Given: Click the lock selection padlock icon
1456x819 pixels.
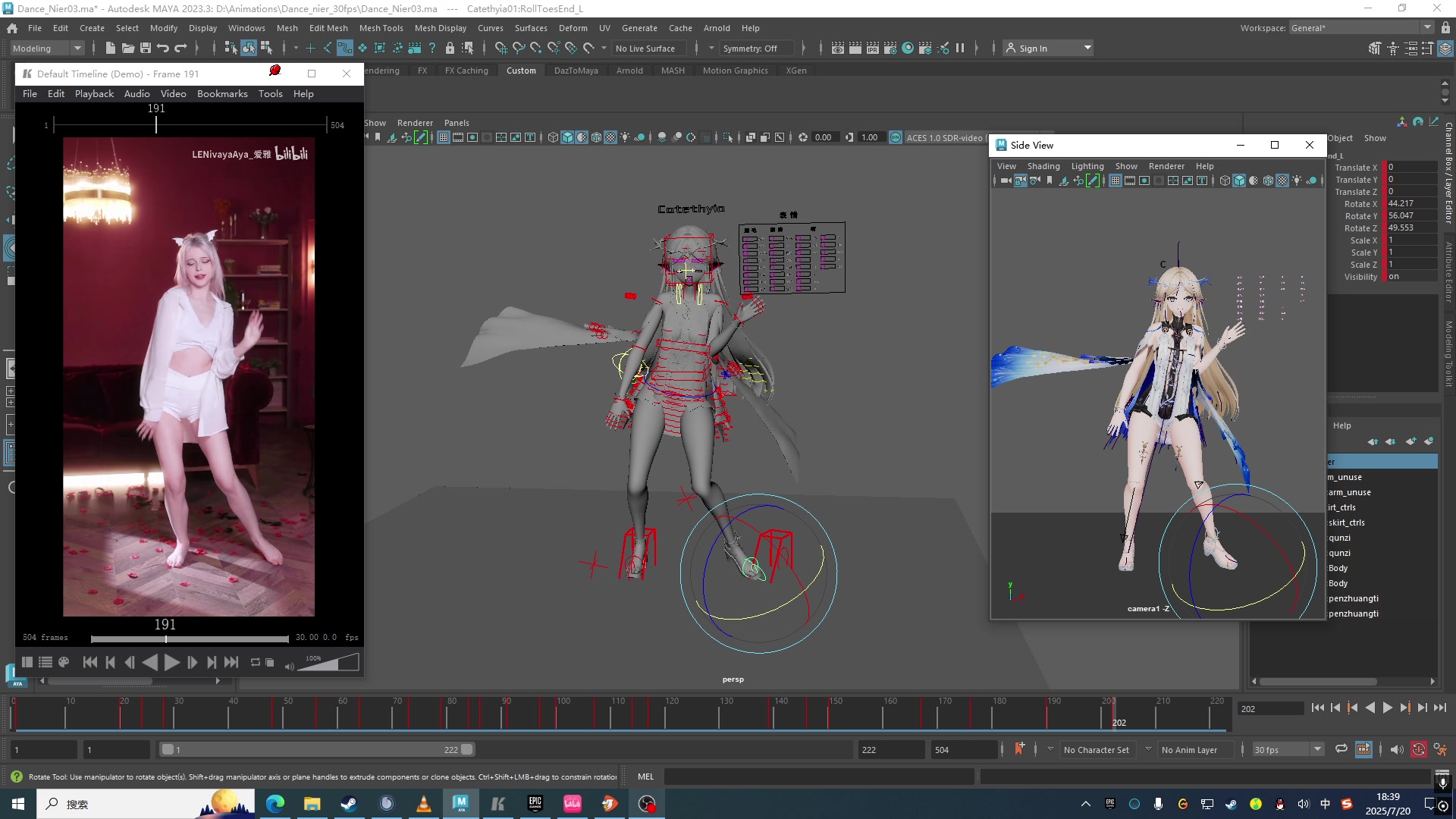Looking at the screenshot, I should [x=450, y=48].
